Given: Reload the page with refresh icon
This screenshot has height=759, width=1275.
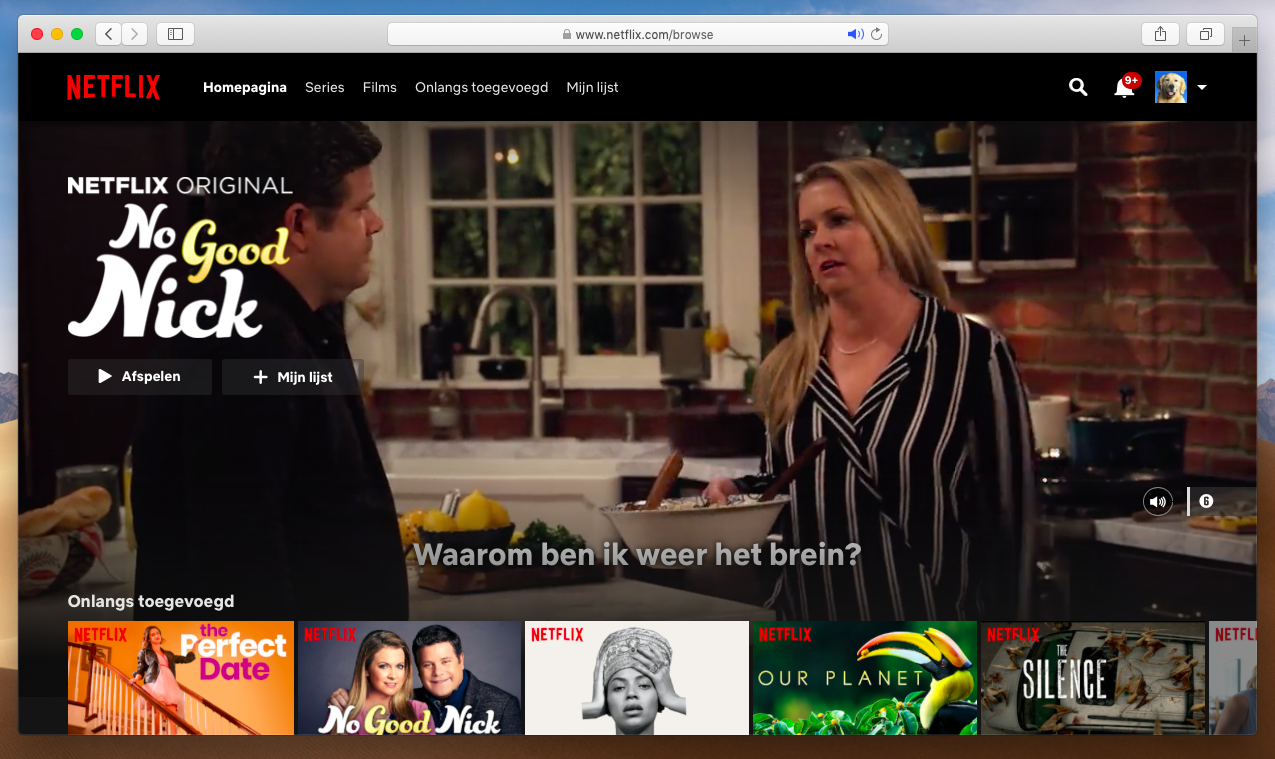Looking at the screenshot, I should coord(876,34).
